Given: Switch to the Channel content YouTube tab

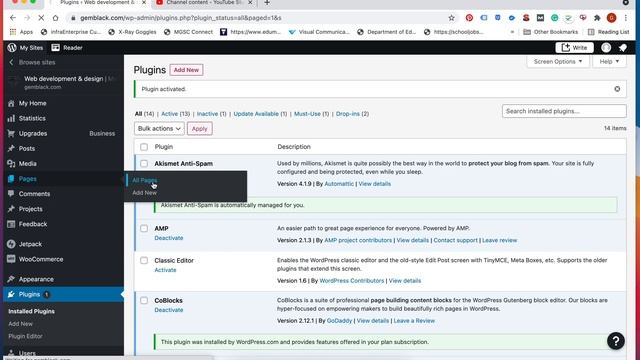Looking at the screenshot, I should point(203,3).
